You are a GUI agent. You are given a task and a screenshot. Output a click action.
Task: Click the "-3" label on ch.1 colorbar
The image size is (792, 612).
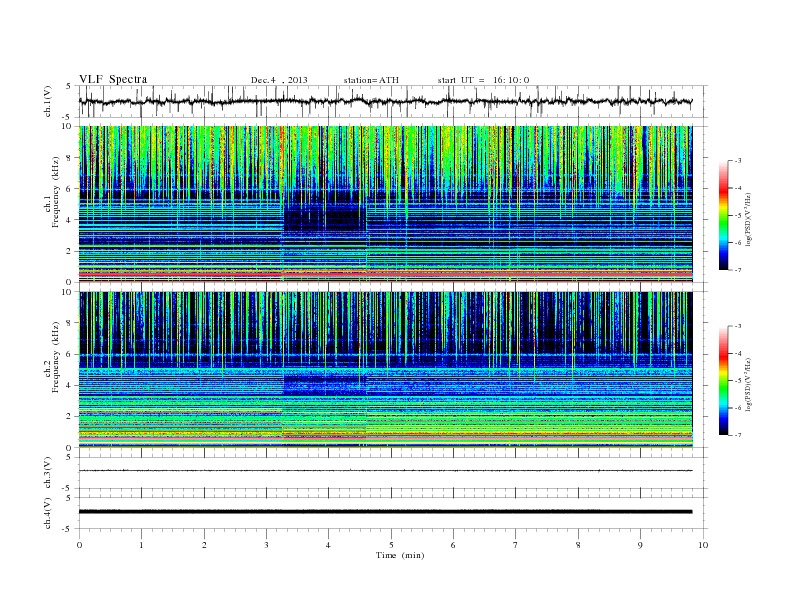[x=738, y=161]
